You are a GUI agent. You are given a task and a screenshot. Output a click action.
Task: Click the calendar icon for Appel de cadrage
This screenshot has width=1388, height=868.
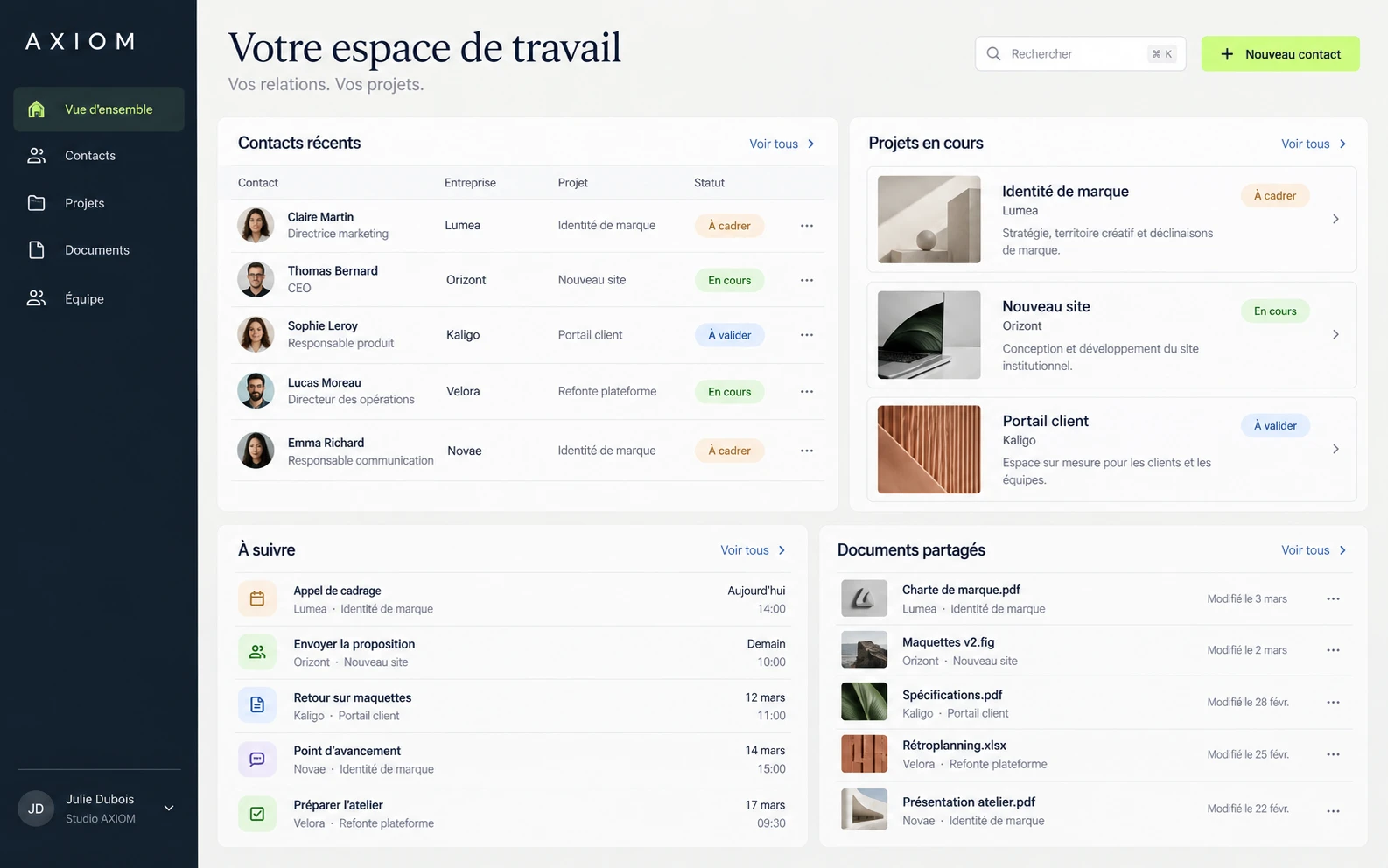click(x=257, y=599)
